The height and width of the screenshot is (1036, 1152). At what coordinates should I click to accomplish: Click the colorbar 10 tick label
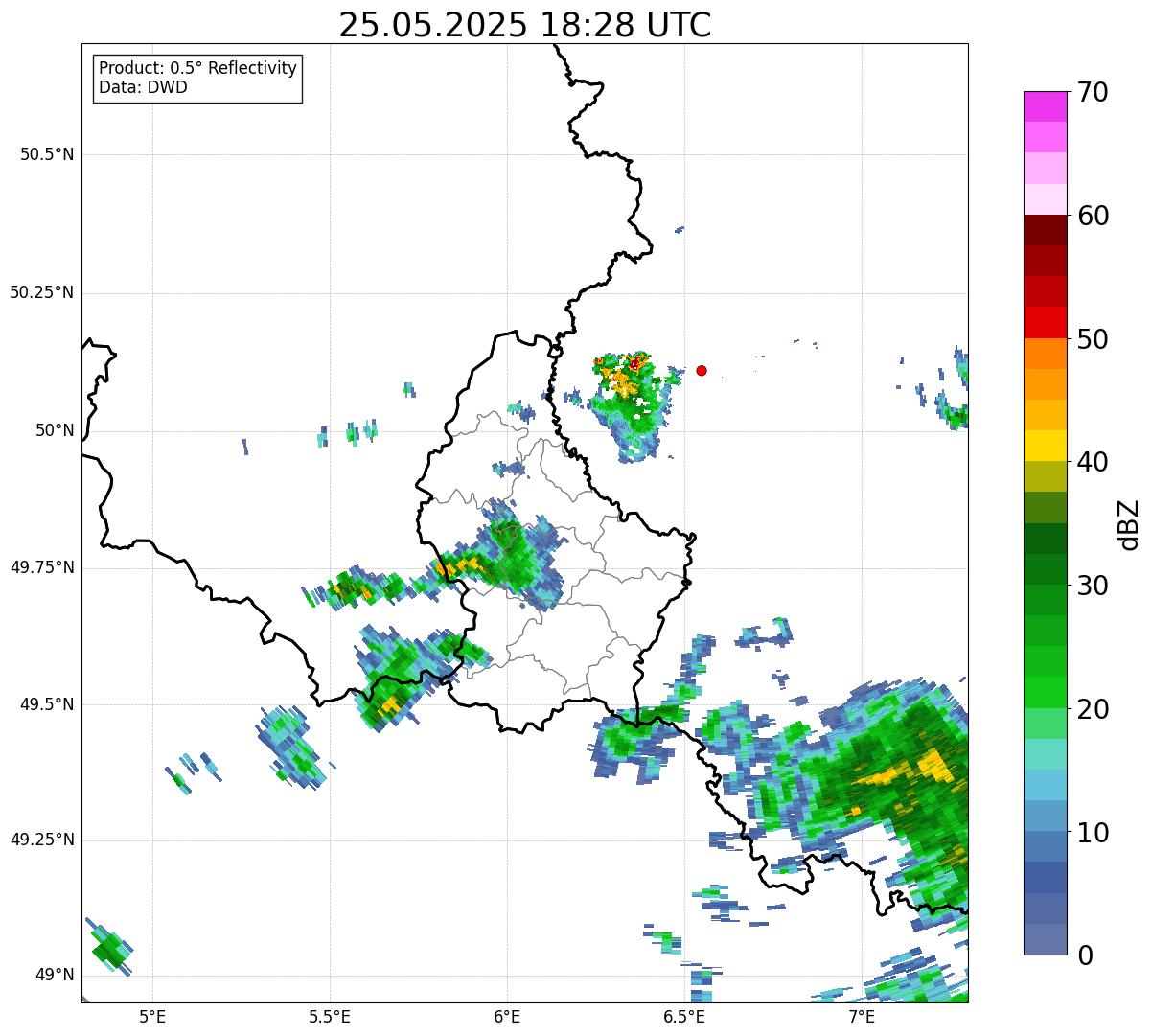1093,832
